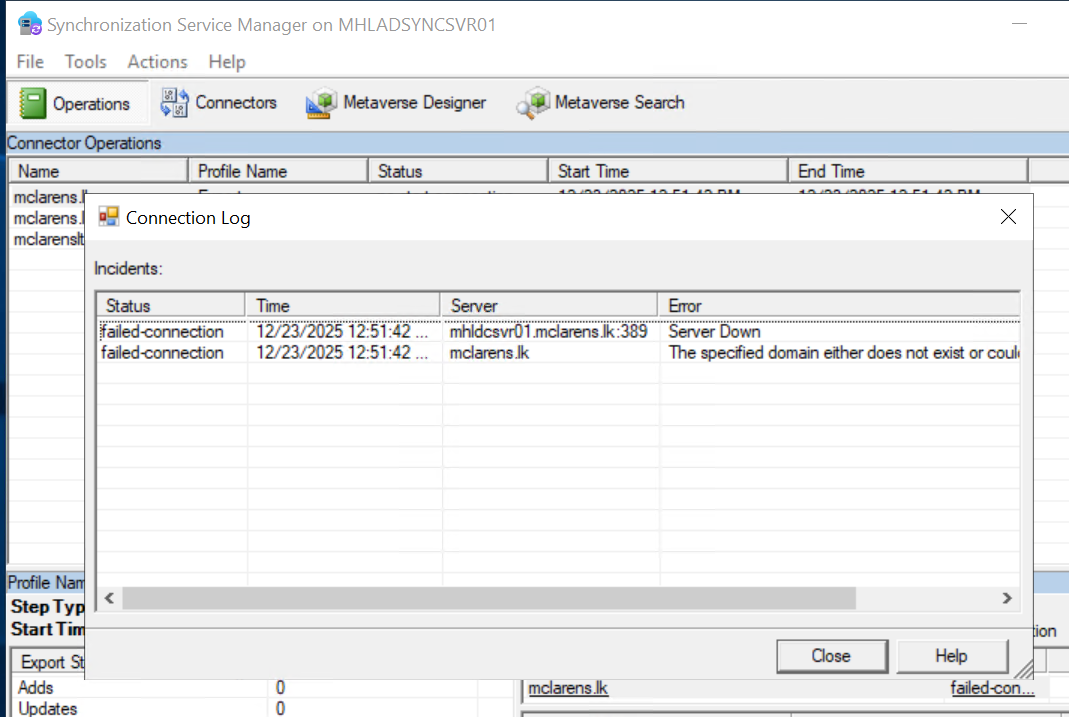Screen dimensions: 1069x717
Task: Grab the Connection Log resize grip
Action: [1024, 669]
